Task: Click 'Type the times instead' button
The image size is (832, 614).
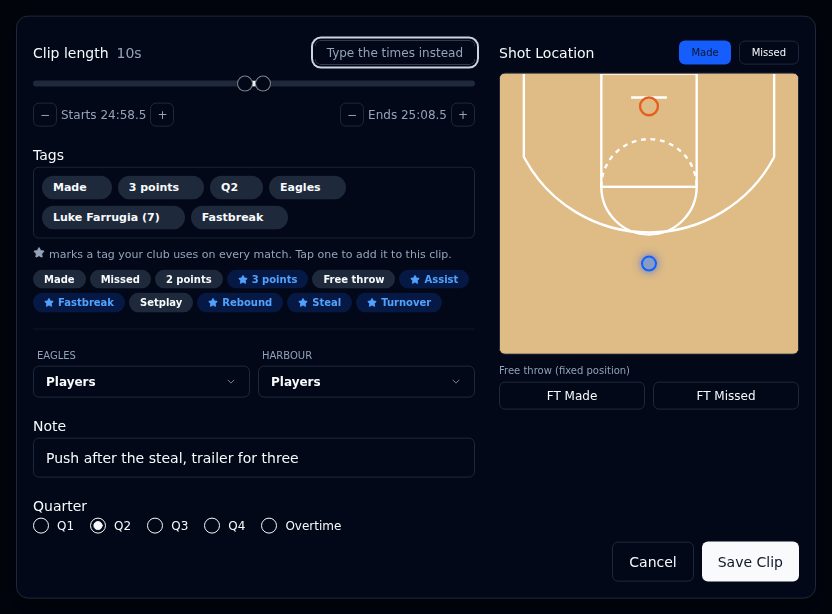Action: tap(395, 53)
